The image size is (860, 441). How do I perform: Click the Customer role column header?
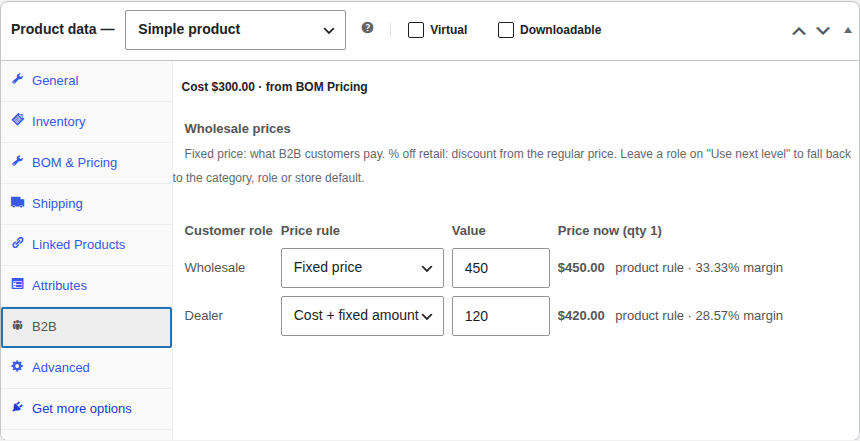click(228, 231)
